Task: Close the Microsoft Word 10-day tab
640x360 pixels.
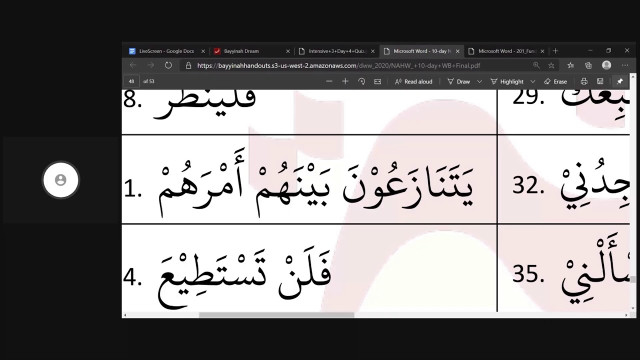Action: tap(458, 51)
